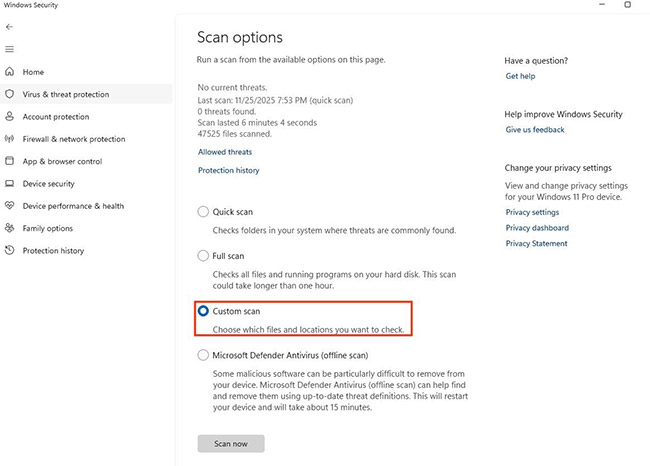Click the 'Last scan: 11/25/2025 7:53 PM' line
650x466 pixels.
coord(275,100)
